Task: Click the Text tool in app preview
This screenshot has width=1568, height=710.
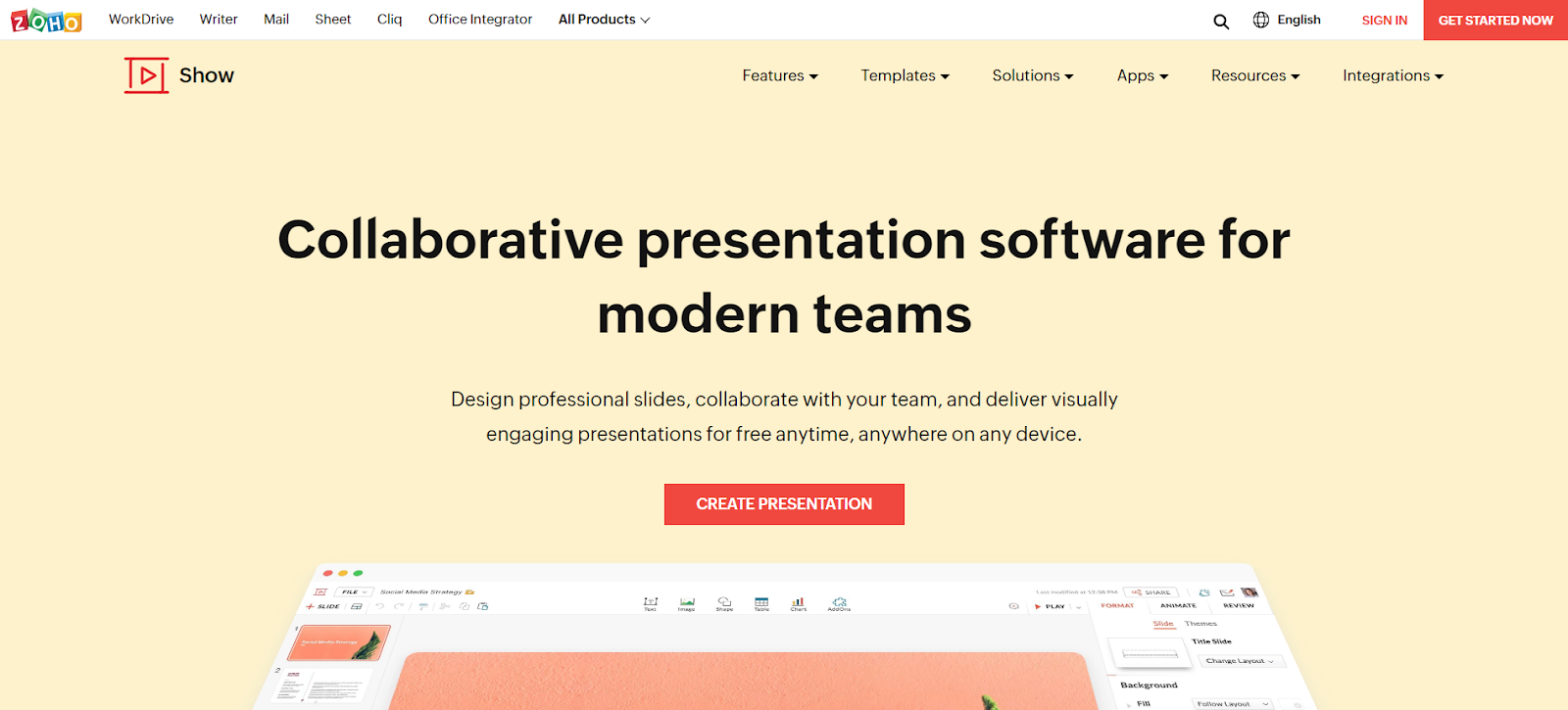Action: 650,603
